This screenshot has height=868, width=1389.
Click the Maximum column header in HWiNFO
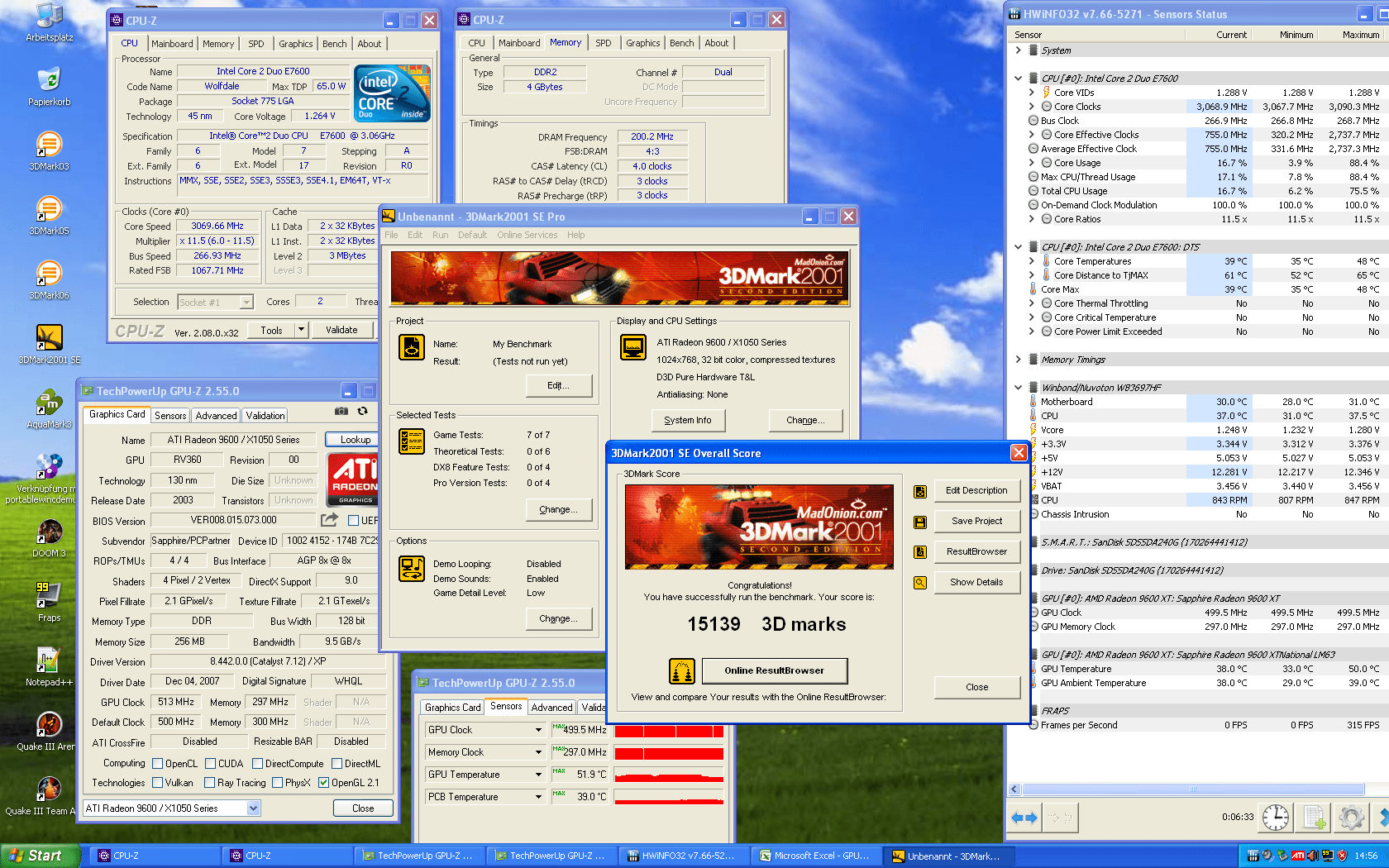[1353, 35]
